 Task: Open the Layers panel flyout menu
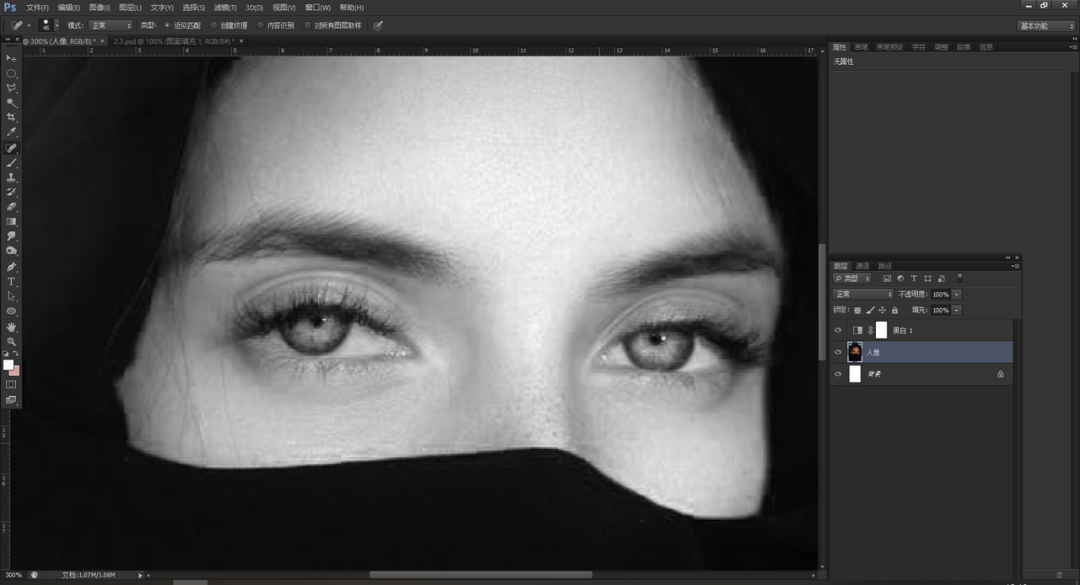point(1015,266)
